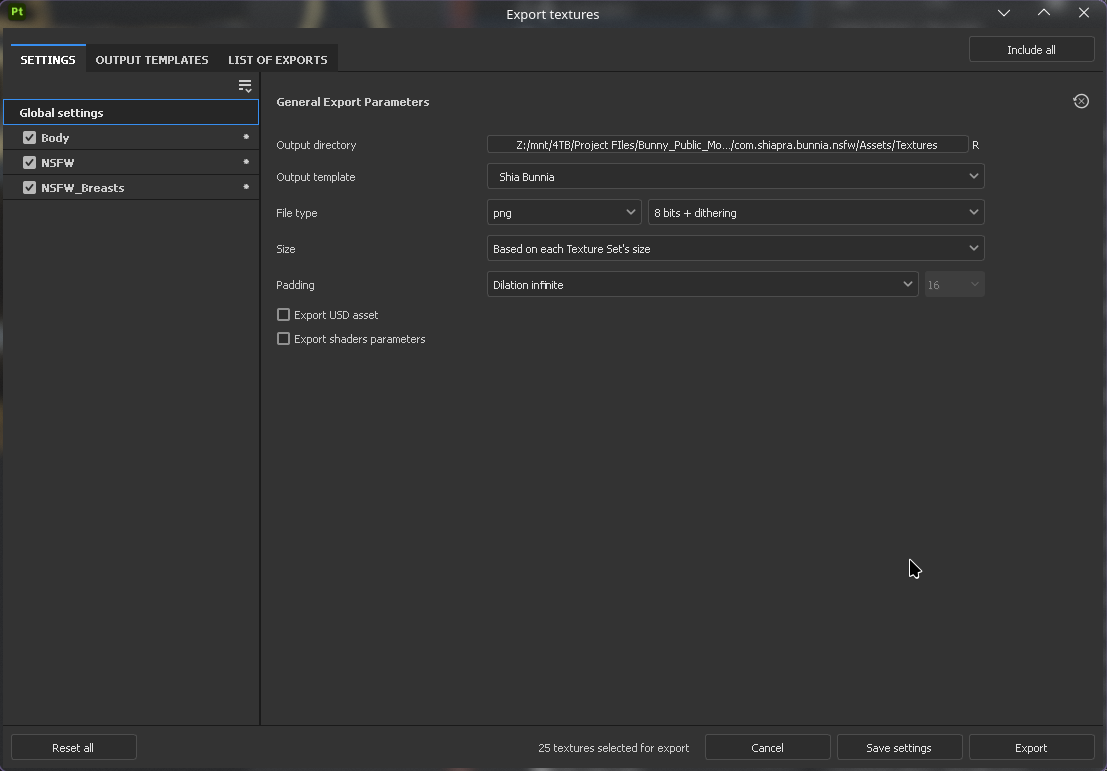This screenshot has height=771, width=1107.
Task: Click the Export button
Action: pos(1031,748)
